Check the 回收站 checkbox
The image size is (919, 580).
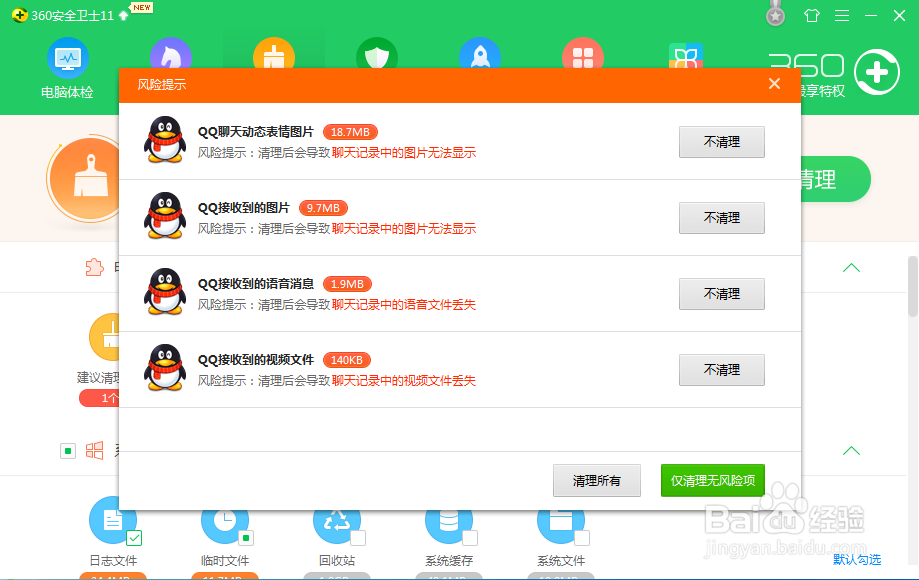358,538
